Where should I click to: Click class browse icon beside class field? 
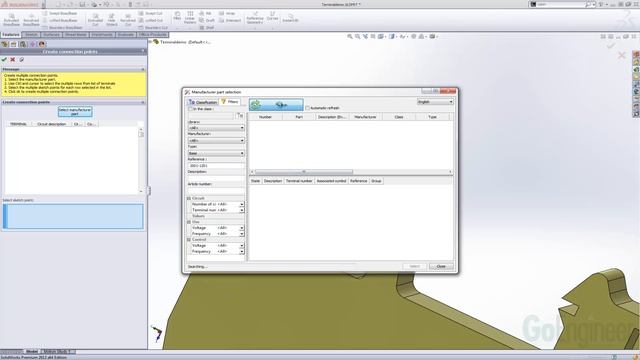pos(240,116)
